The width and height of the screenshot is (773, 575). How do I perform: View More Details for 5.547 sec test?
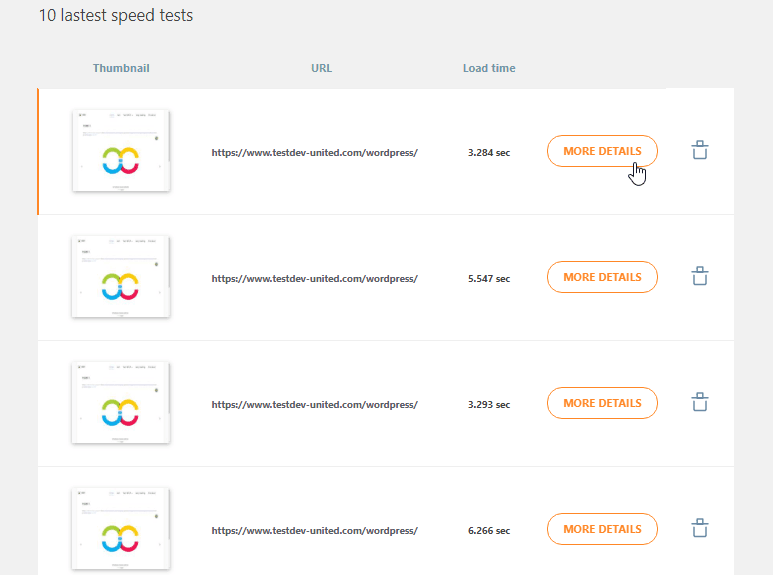602,277
